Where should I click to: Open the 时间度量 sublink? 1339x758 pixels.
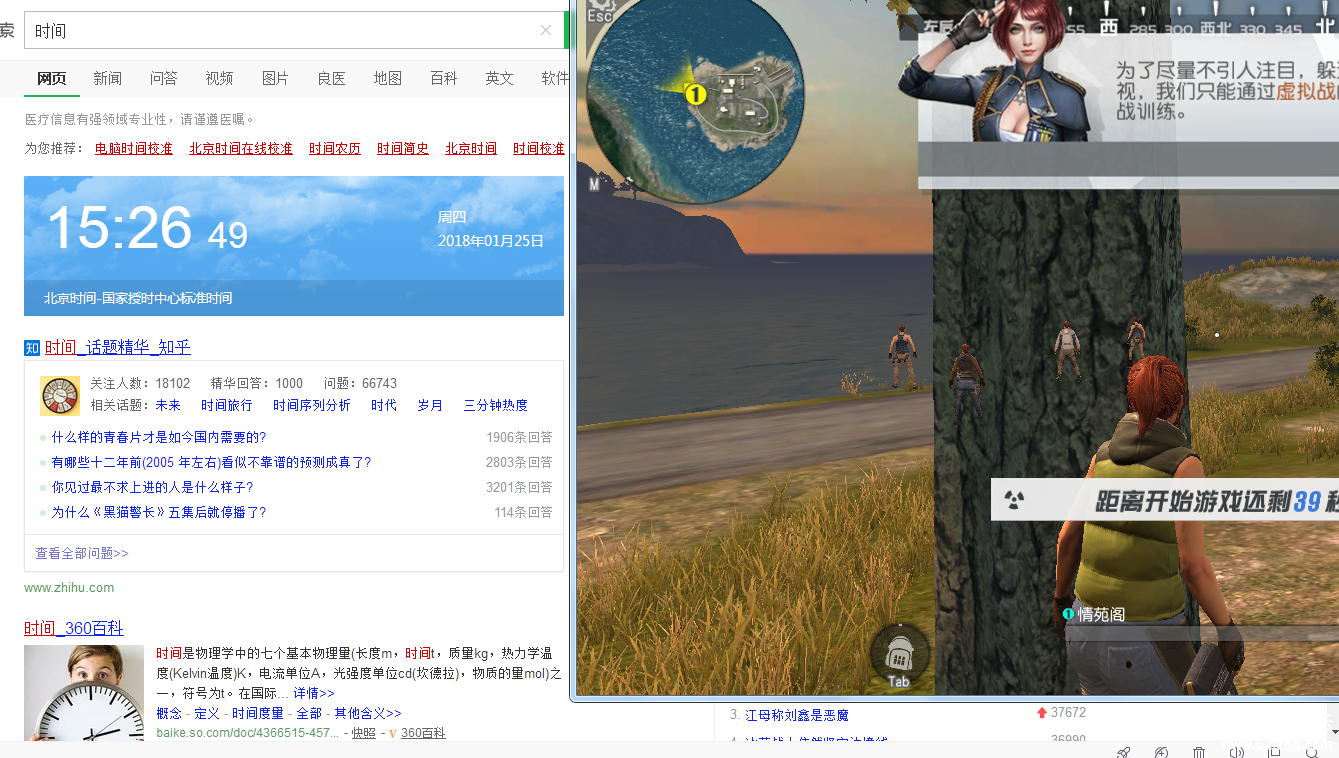pyautogui.click(x=258, y=713)
